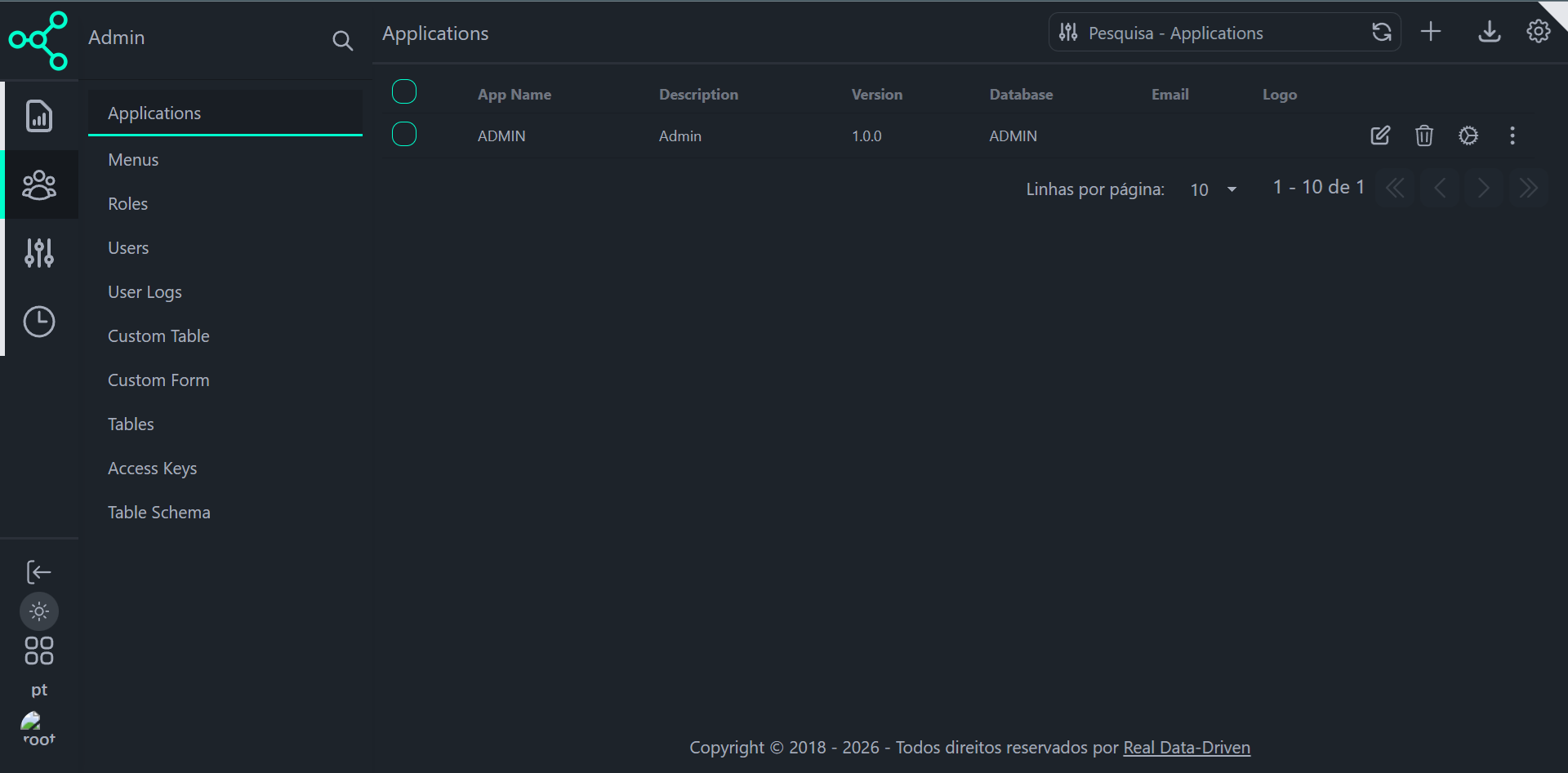Switch to the Menus section
This screenshot has height=773, width=1568.
click(x=133, y=159)
